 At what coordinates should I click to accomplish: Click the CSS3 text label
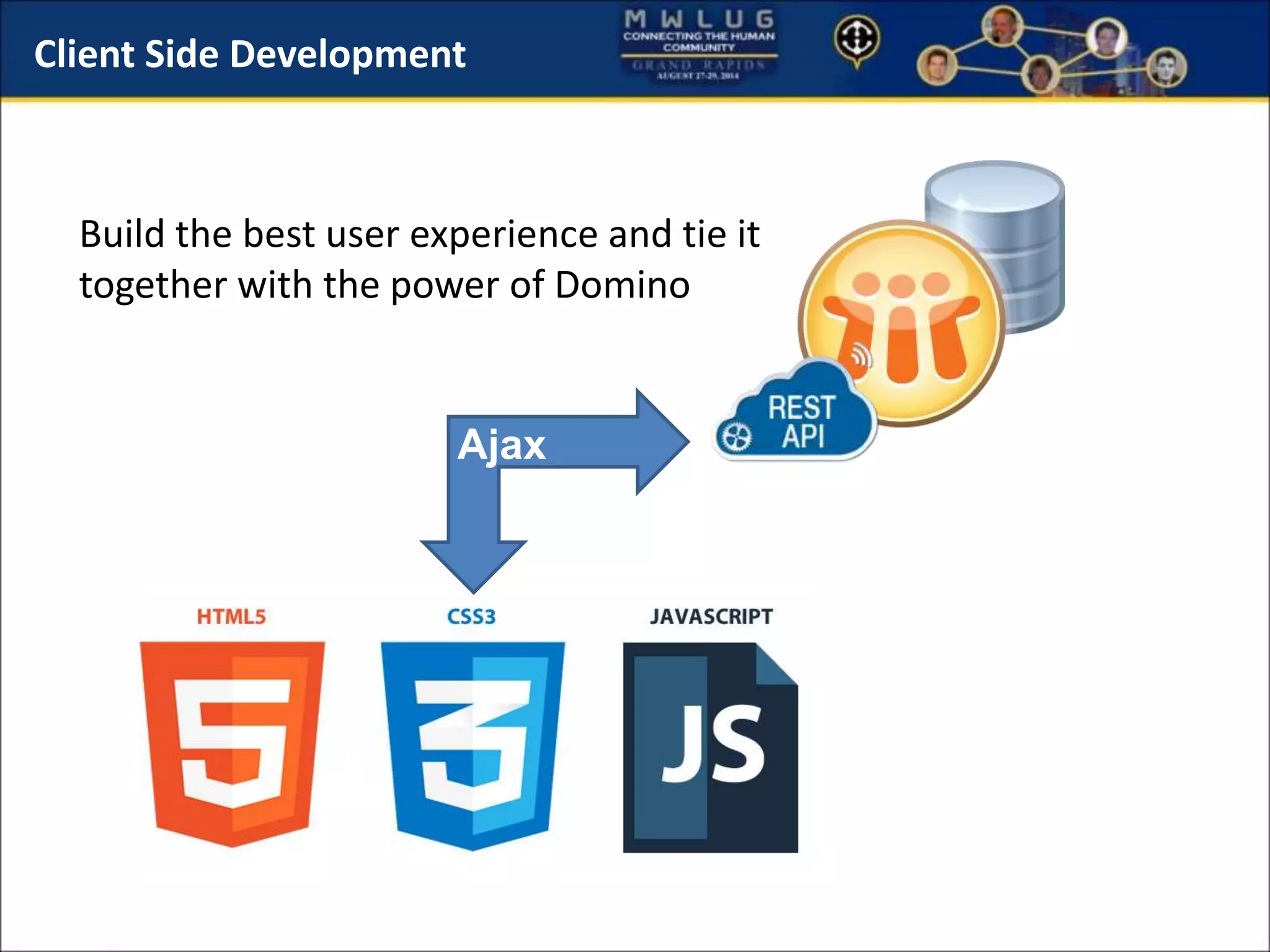point(471,617)
